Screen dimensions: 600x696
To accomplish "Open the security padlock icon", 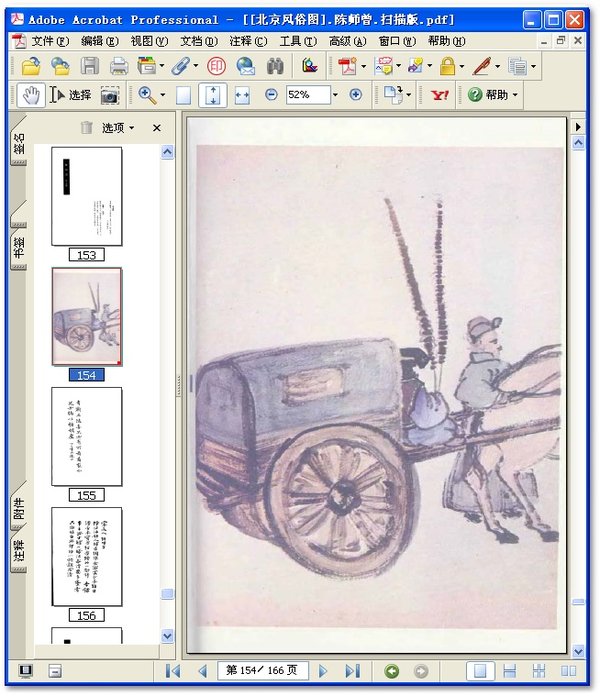I will tap(447, 67).
